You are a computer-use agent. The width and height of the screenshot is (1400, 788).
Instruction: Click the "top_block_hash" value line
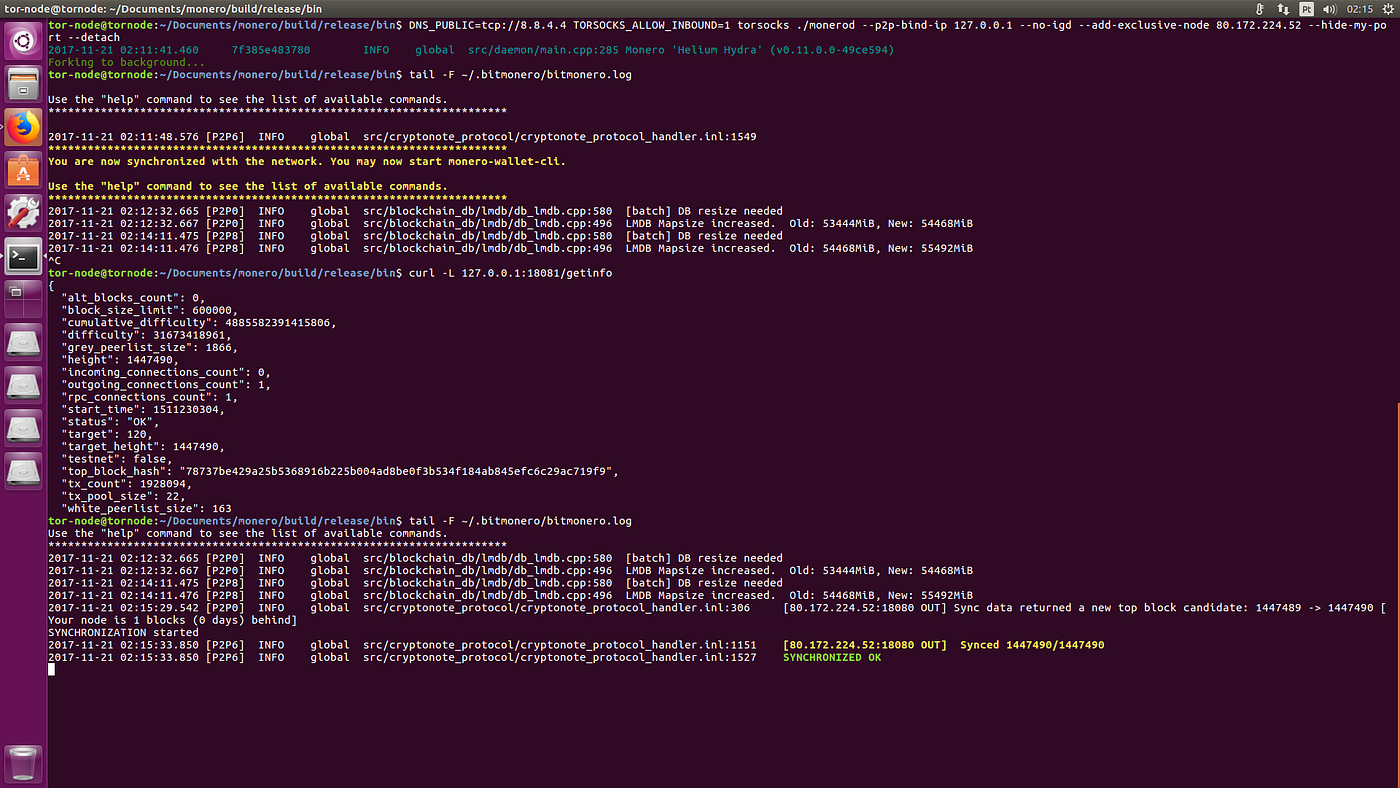point(340,471)
